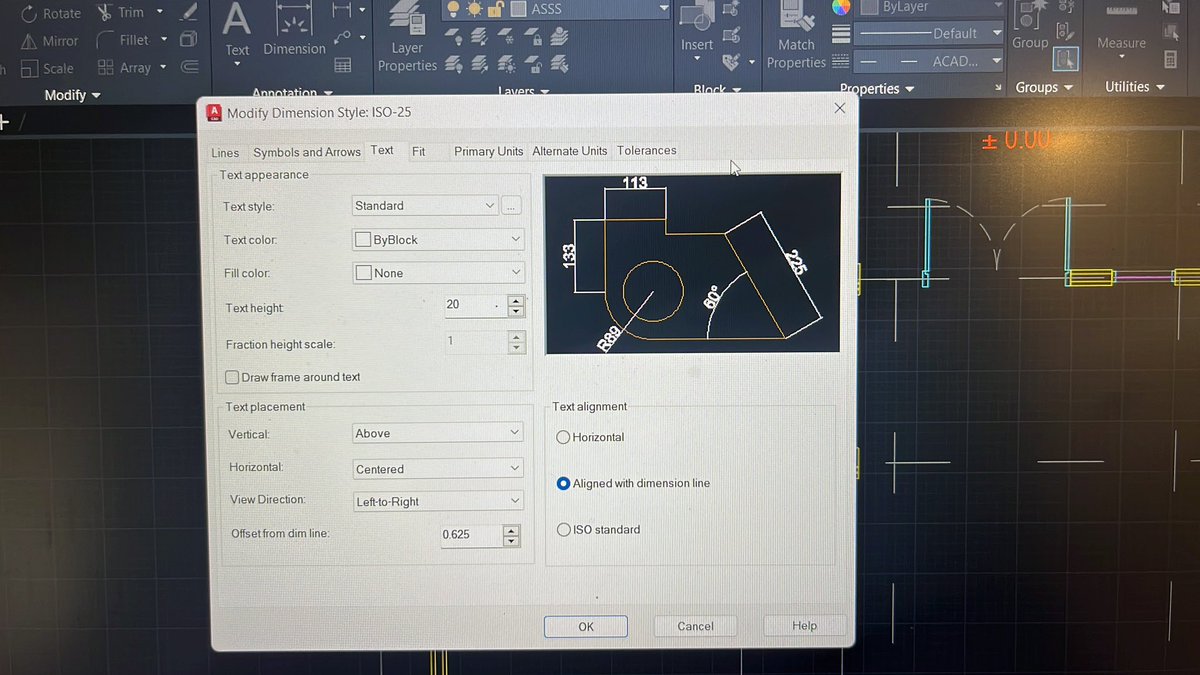This screenshot has height=675, width=1200.
Task: Click the Insert block icon
Action: (696, 28)
